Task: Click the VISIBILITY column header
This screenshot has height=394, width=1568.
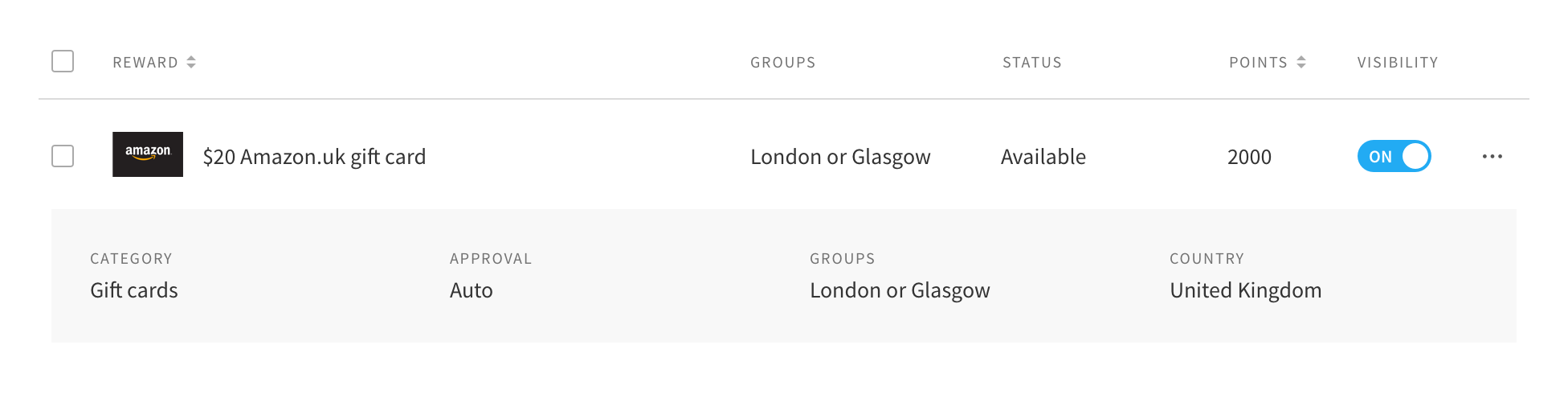Action: click(x=1398, y=63)
